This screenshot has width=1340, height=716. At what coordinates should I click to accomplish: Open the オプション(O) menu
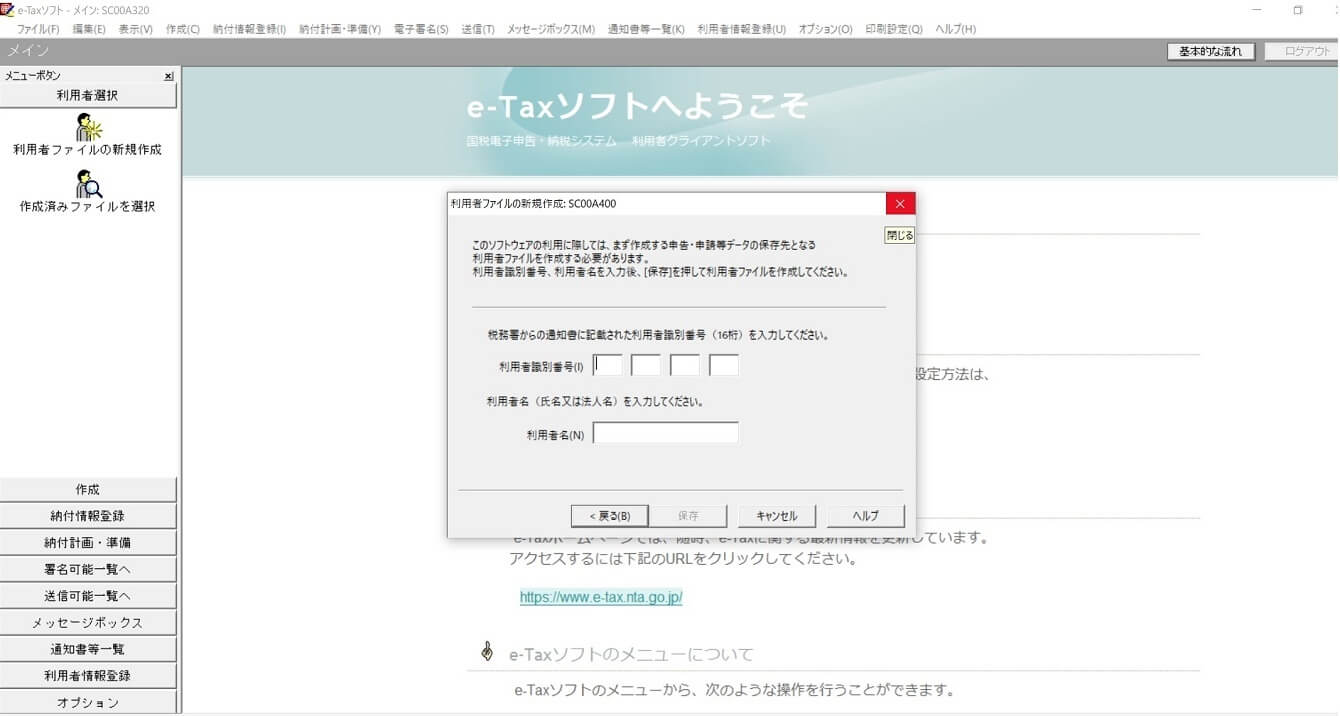click(x=825, y=29)
